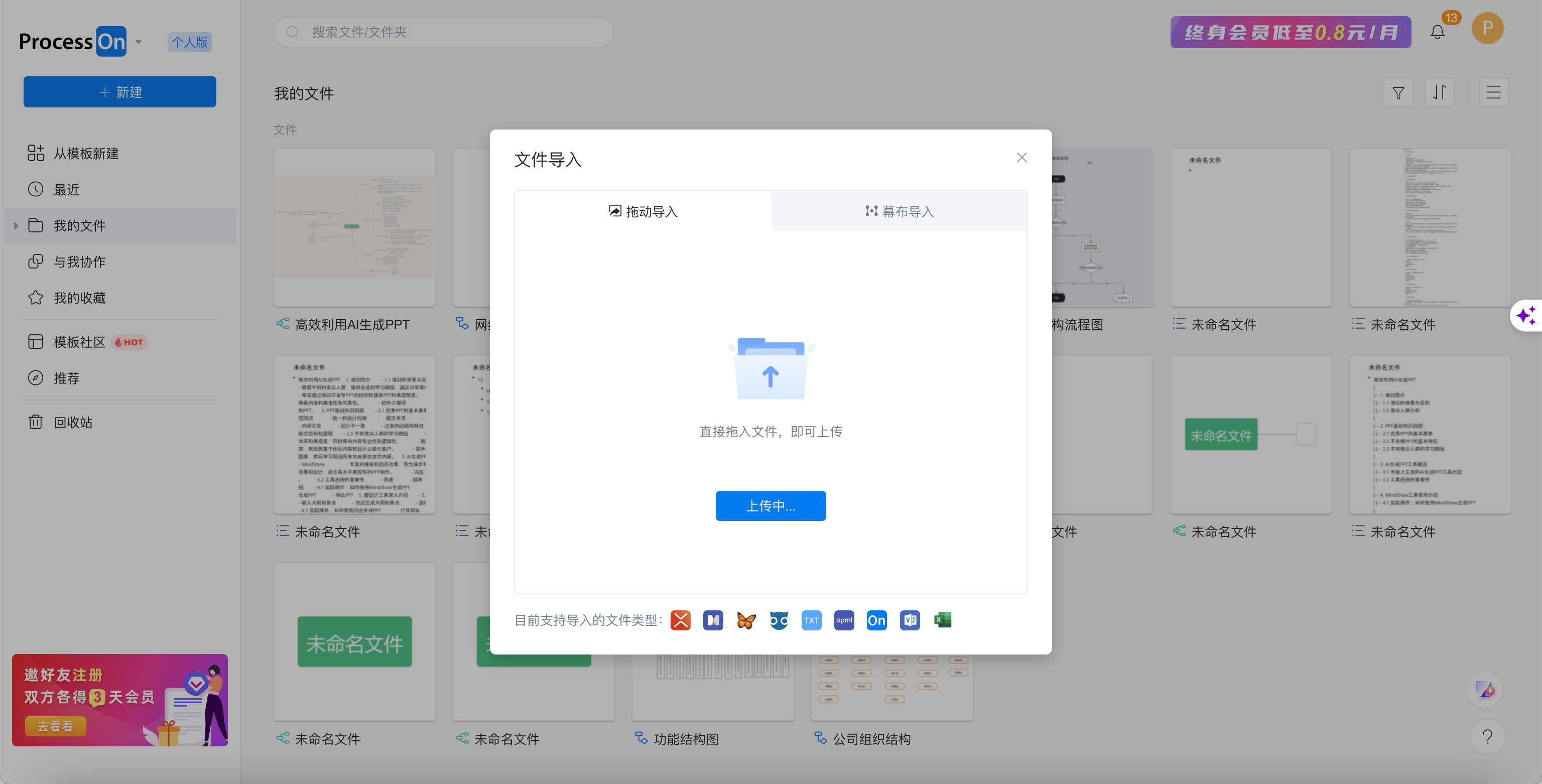Click the 我的文件 page heading
This screenshot has height=784, width=1542.
[x=304, y=93]
